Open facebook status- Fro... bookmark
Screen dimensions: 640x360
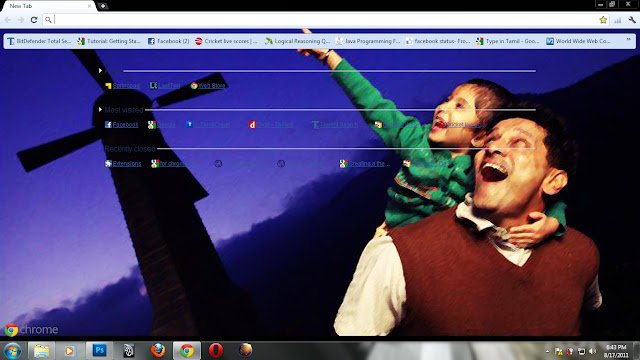click(x=438, y=41)
